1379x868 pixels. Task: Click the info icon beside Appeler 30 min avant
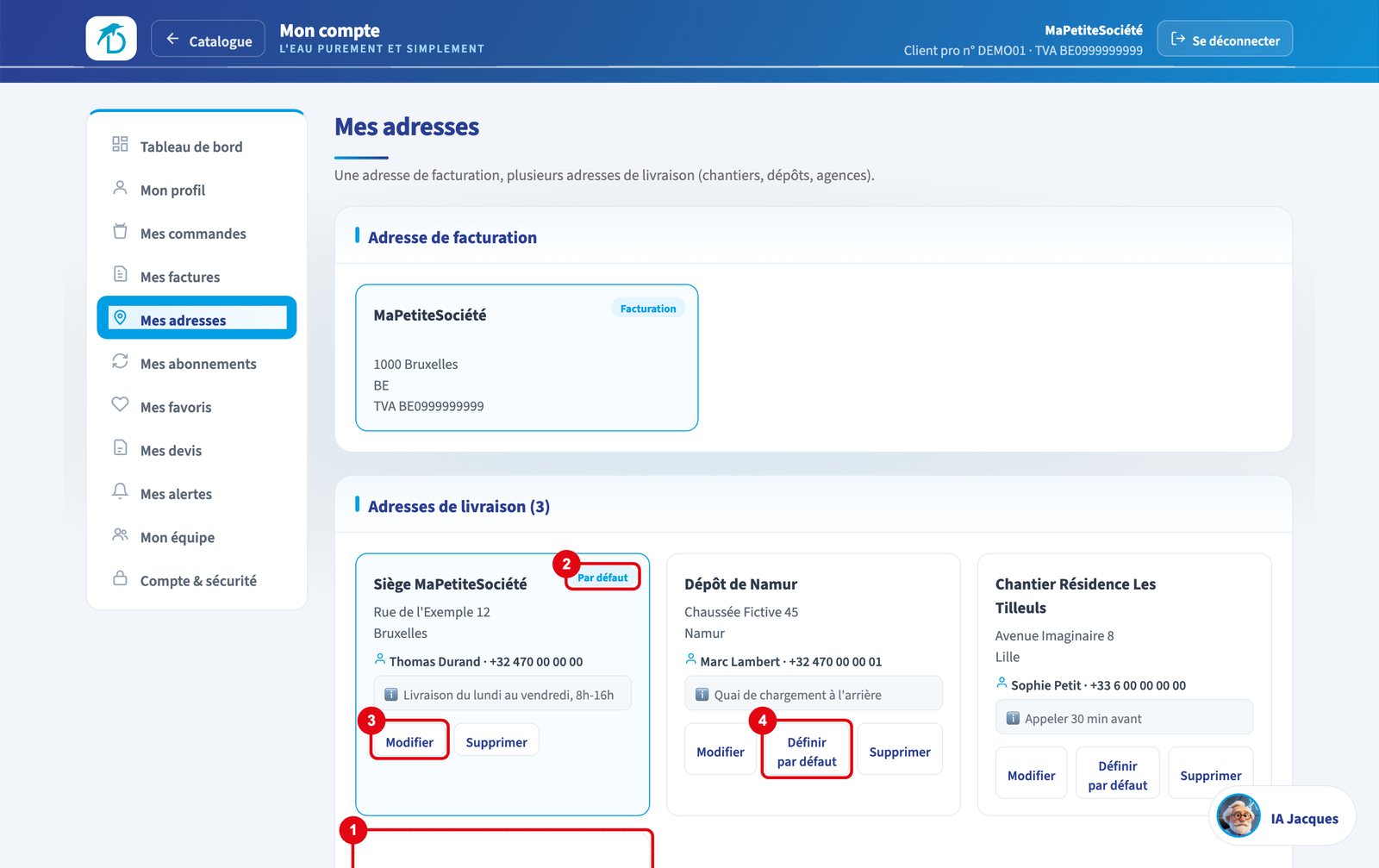tap(1013, 718)
